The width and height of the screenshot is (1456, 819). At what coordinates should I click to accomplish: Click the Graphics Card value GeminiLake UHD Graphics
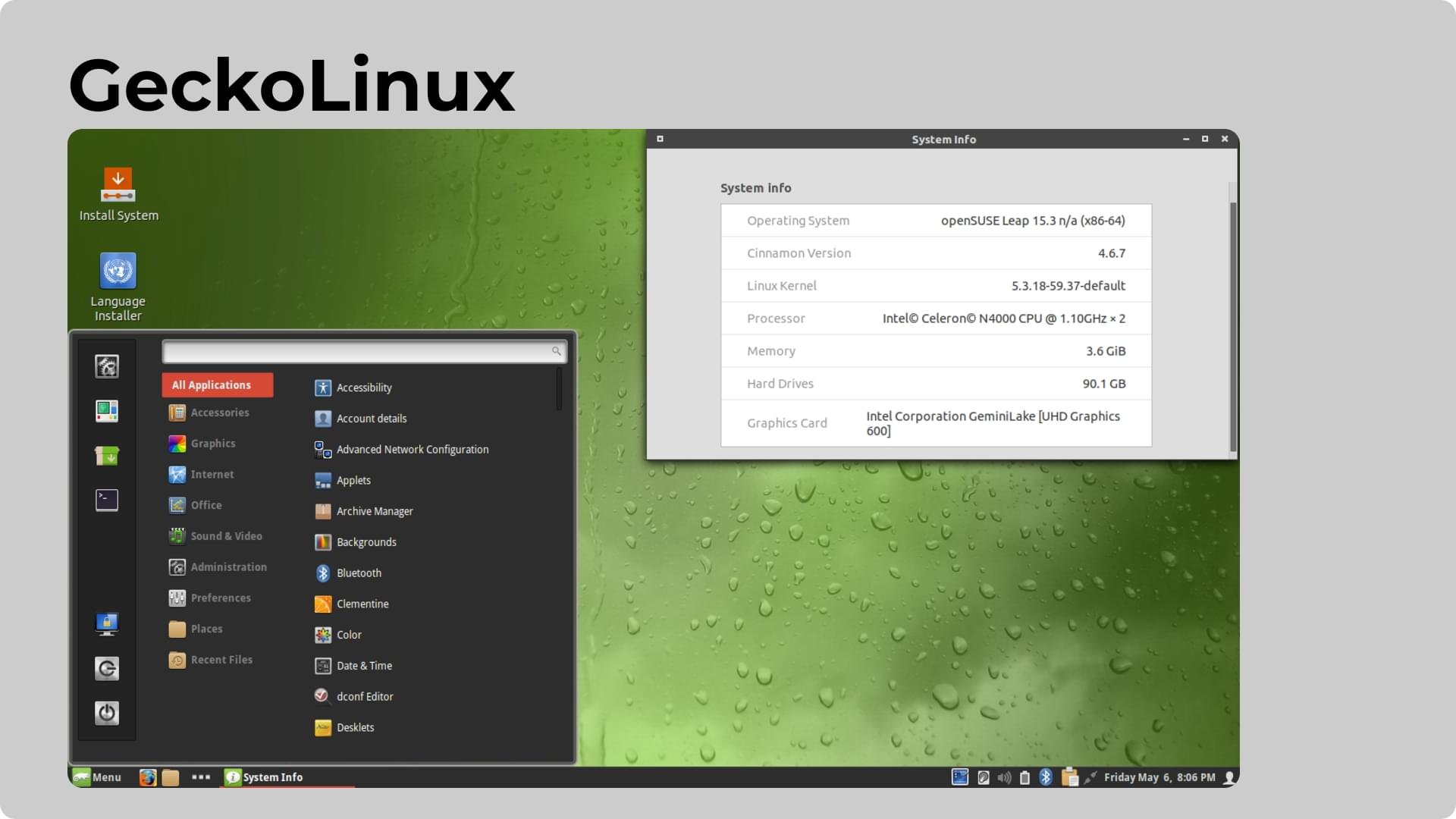[x=993, y=423]
